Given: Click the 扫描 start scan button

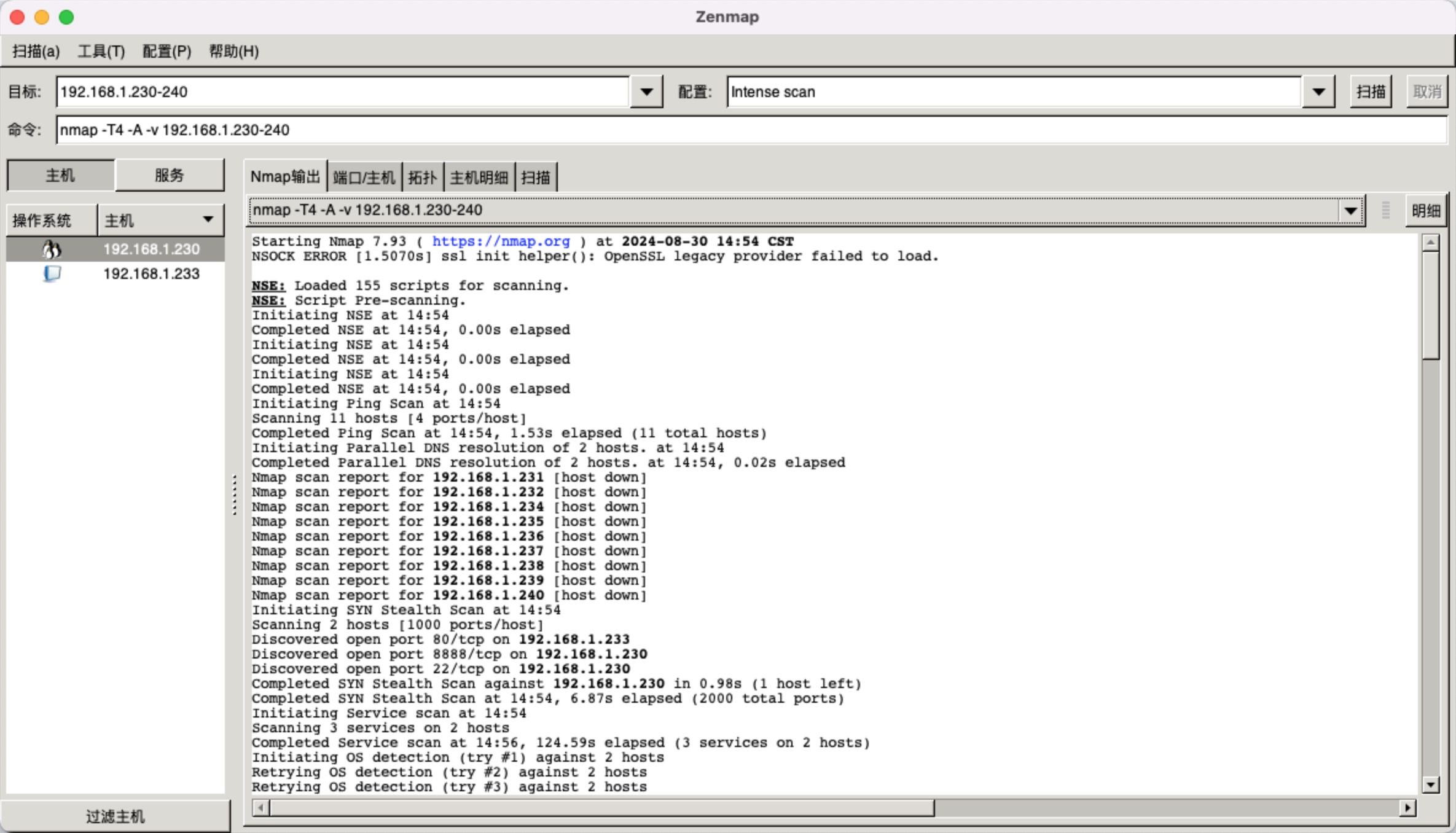Looking at the screenshot, I should point(1371,92).
